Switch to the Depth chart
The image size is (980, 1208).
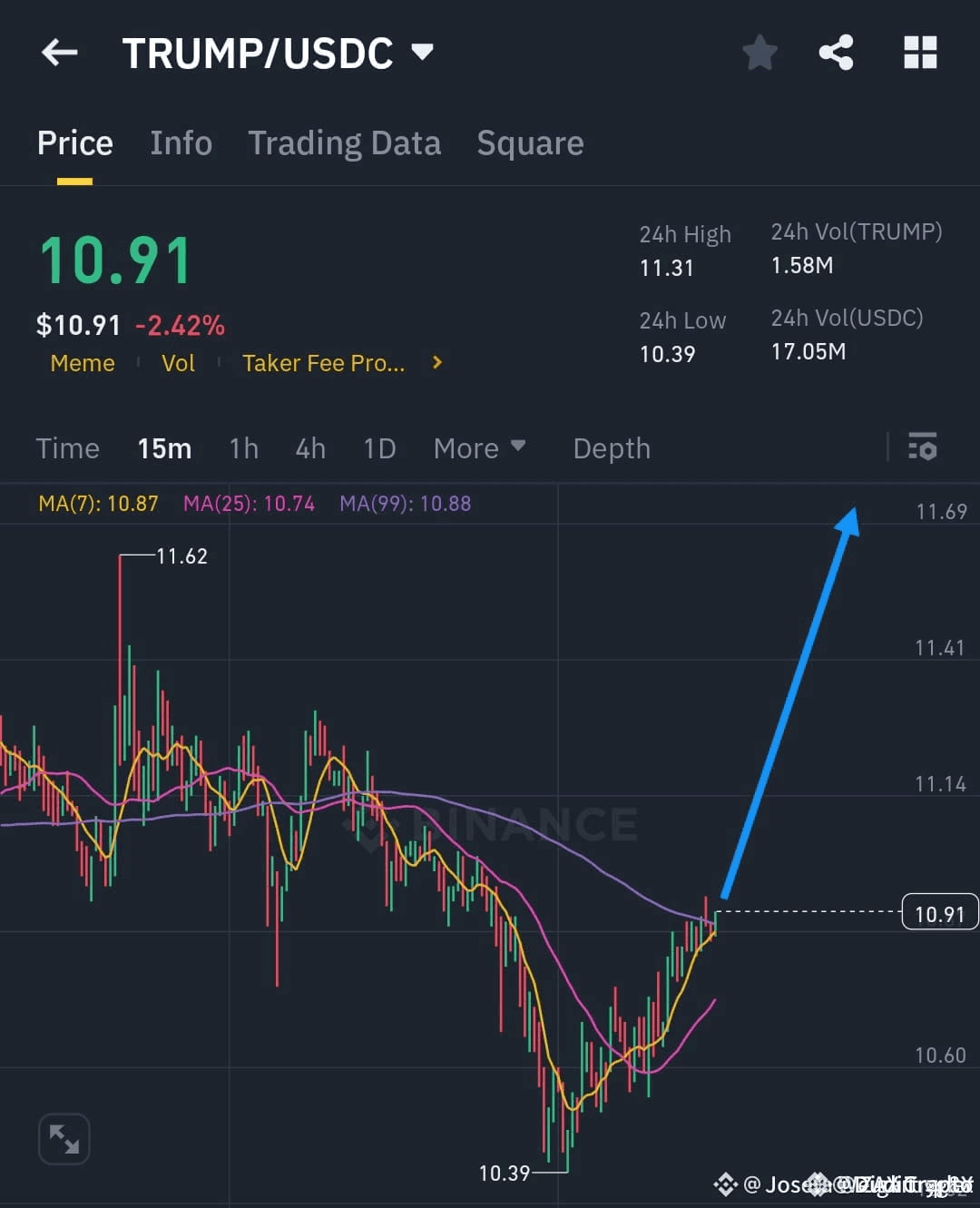(612, 448)
